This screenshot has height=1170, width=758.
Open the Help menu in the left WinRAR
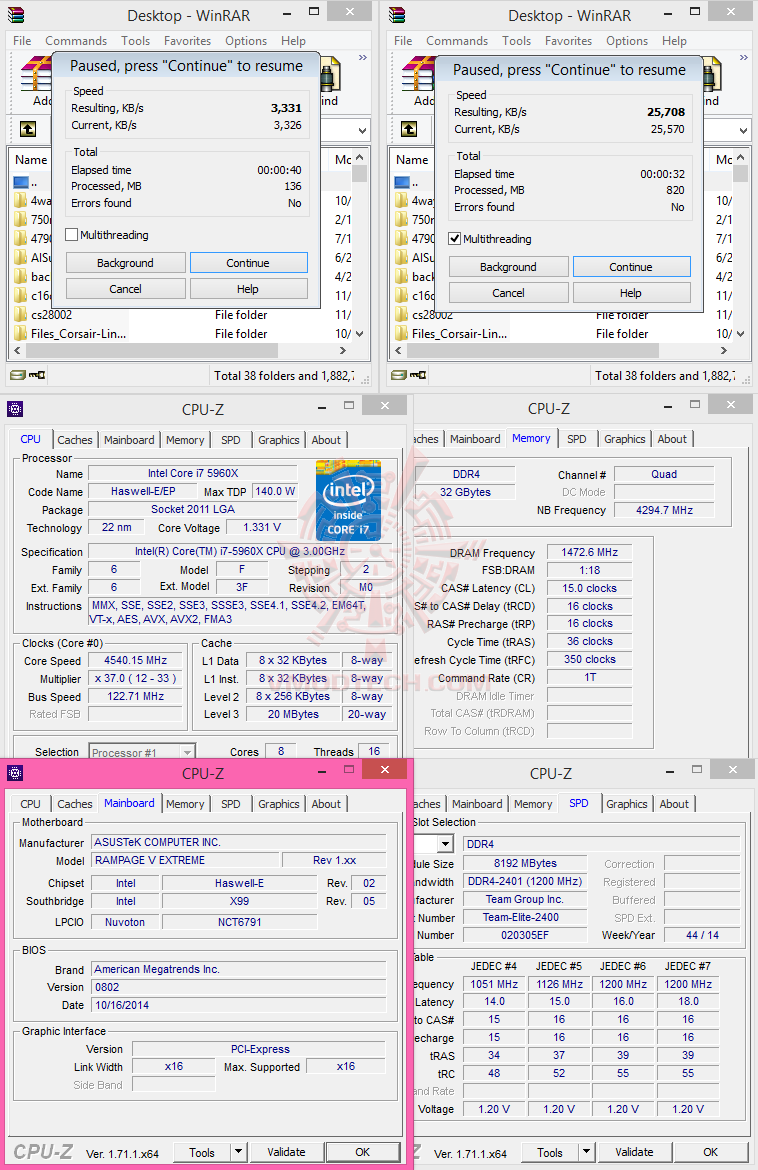click(x=293, y=41)
